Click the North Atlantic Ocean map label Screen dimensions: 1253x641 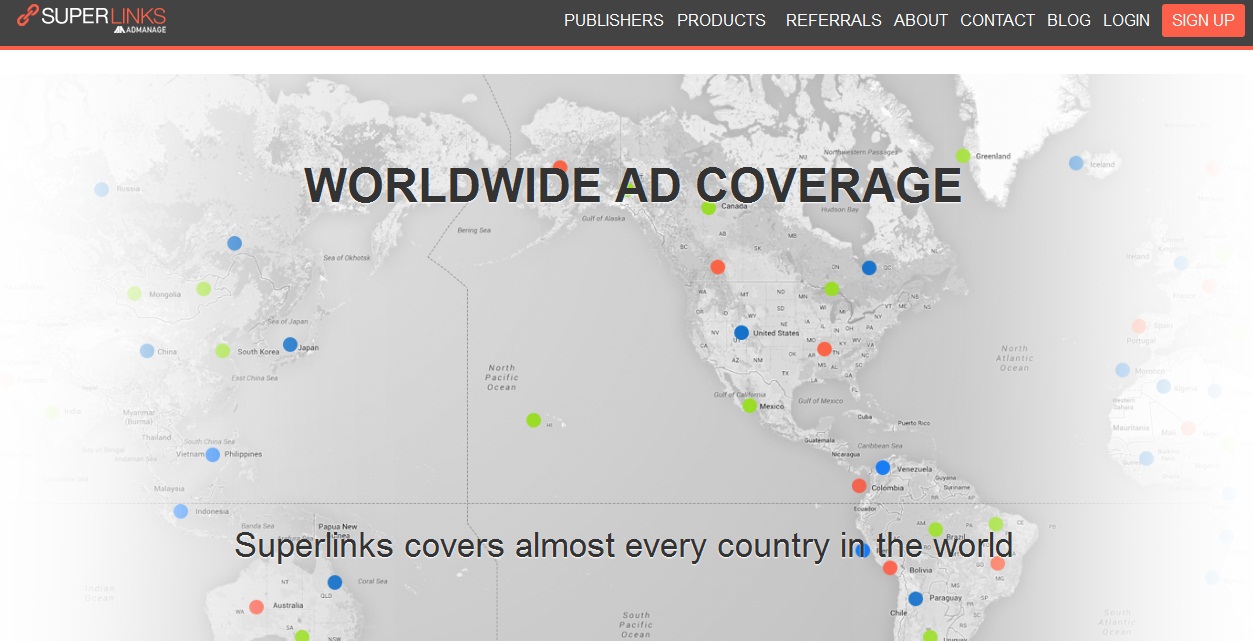coord(1014,359)
